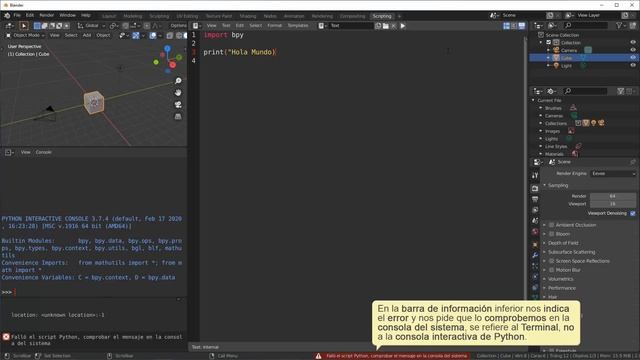The image size is (640, 360).
Task: Toggle line numbers display in text editor
Action: (x=506, y=26)
